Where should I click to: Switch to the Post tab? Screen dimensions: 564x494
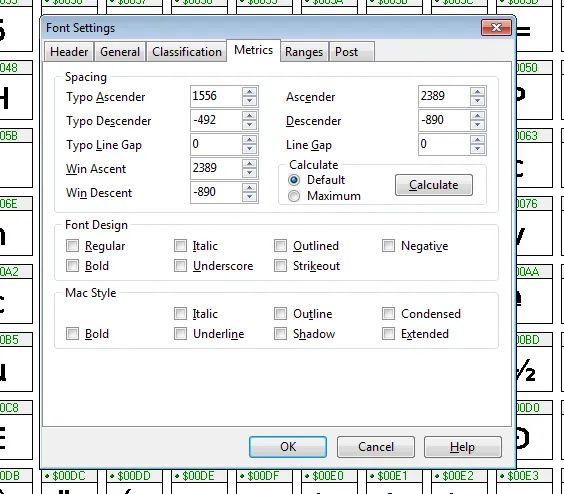coord(352,52)
